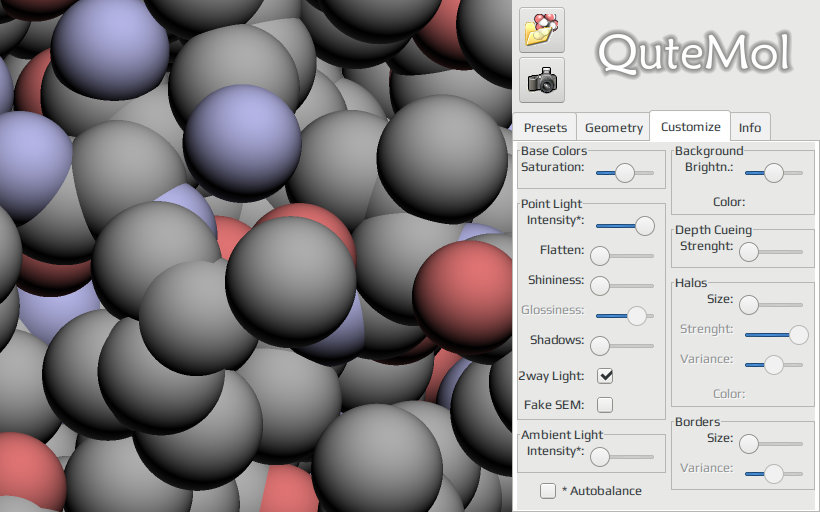
Task: Click the Halos Variance slider handle
Action: point(773,365)
